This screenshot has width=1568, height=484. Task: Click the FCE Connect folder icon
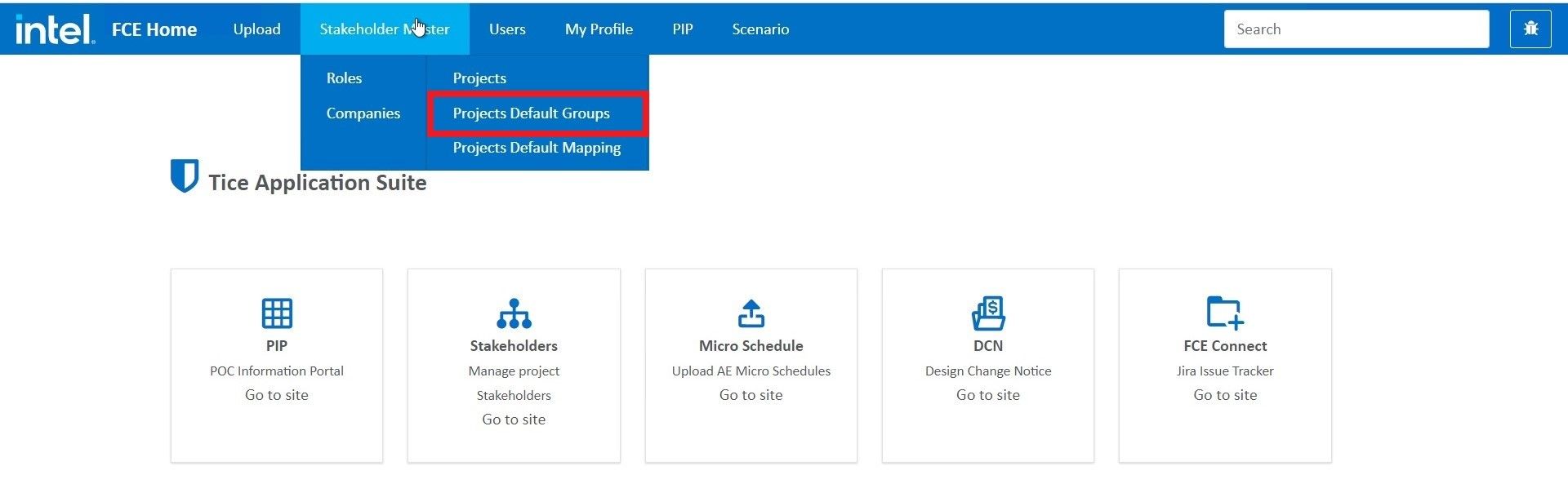(1225, 313)
